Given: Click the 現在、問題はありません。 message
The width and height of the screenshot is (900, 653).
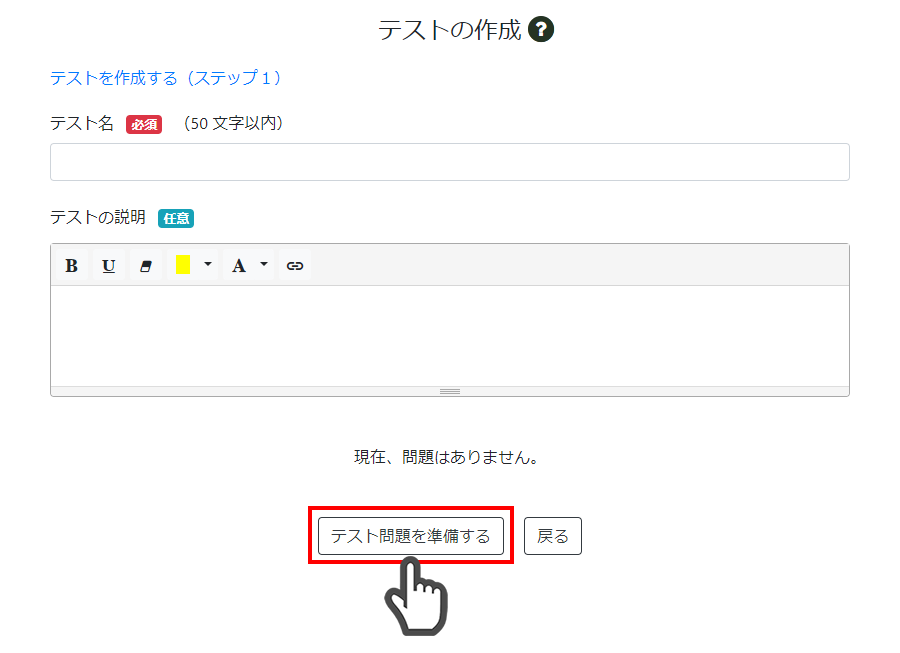Looking at the screenshot, I should (447, 457).
